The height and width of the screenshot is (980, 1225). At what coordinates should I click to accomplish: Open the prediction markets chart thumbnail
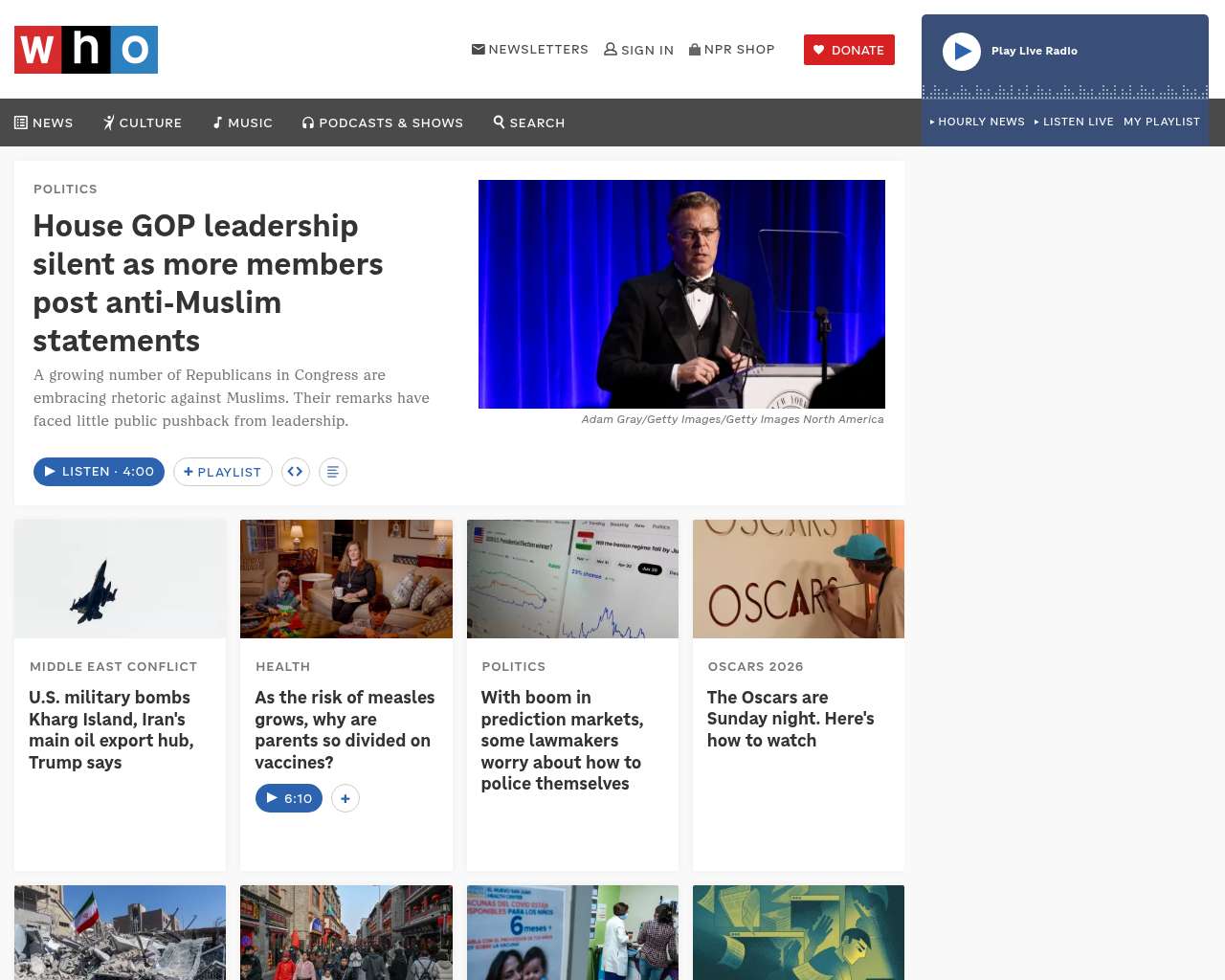click(572, 579)
